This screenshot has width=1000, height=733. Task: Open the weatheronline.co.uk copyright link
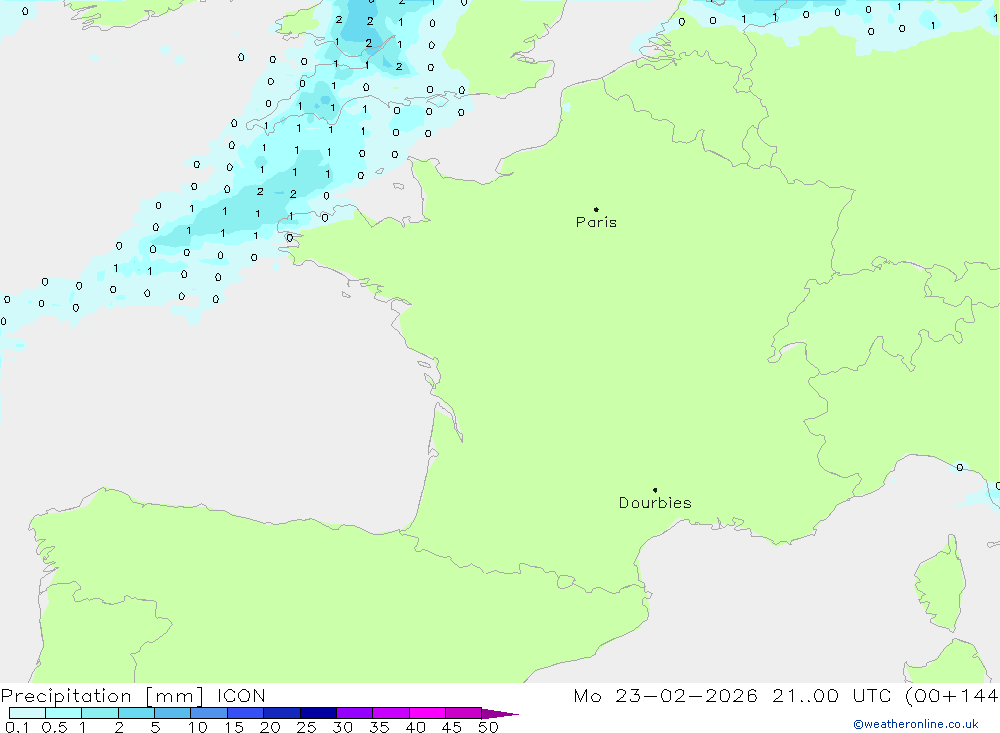[915, 724]
